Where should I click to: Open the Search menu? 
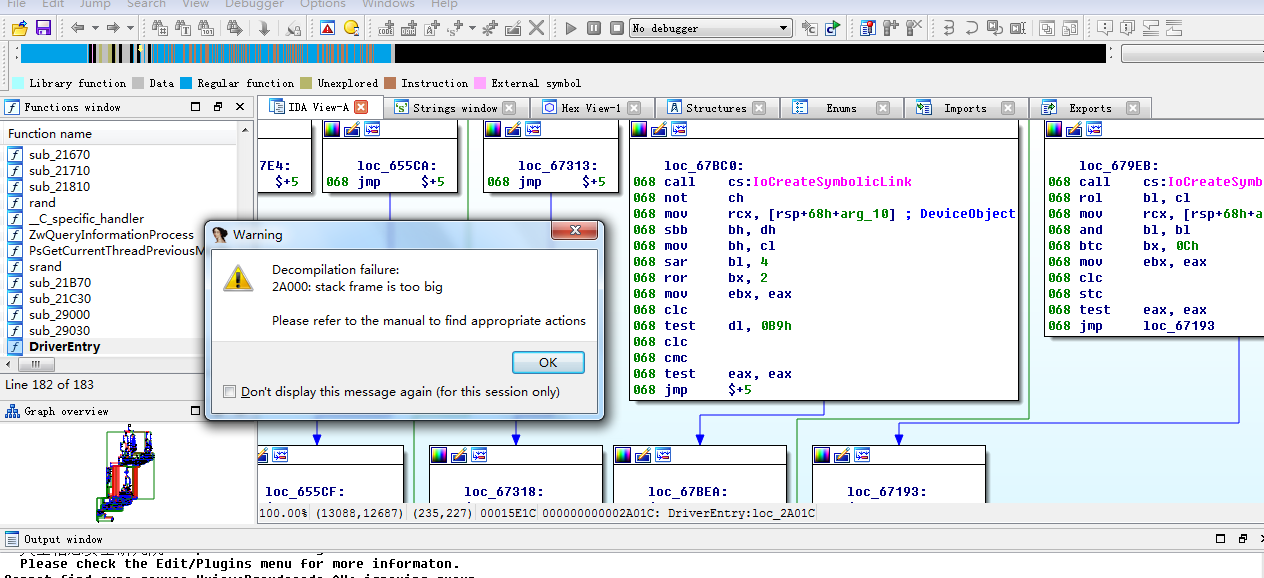pyautogui.click(x=146, y=4)
